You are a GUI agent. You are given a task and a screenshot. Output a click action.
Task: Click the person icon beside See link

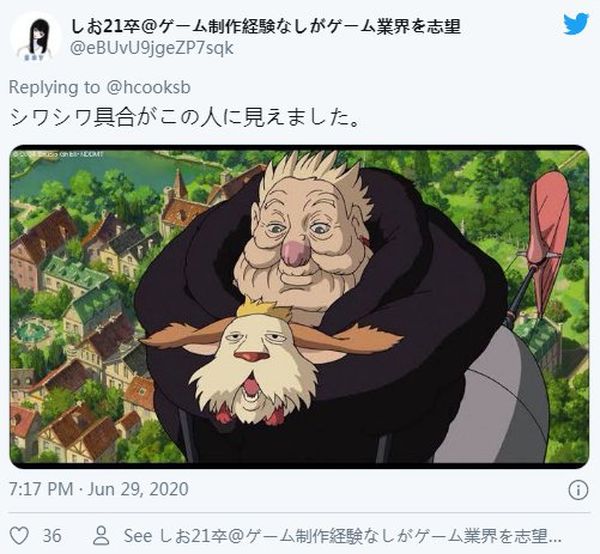pyautogui.click(x=101, y=536)
